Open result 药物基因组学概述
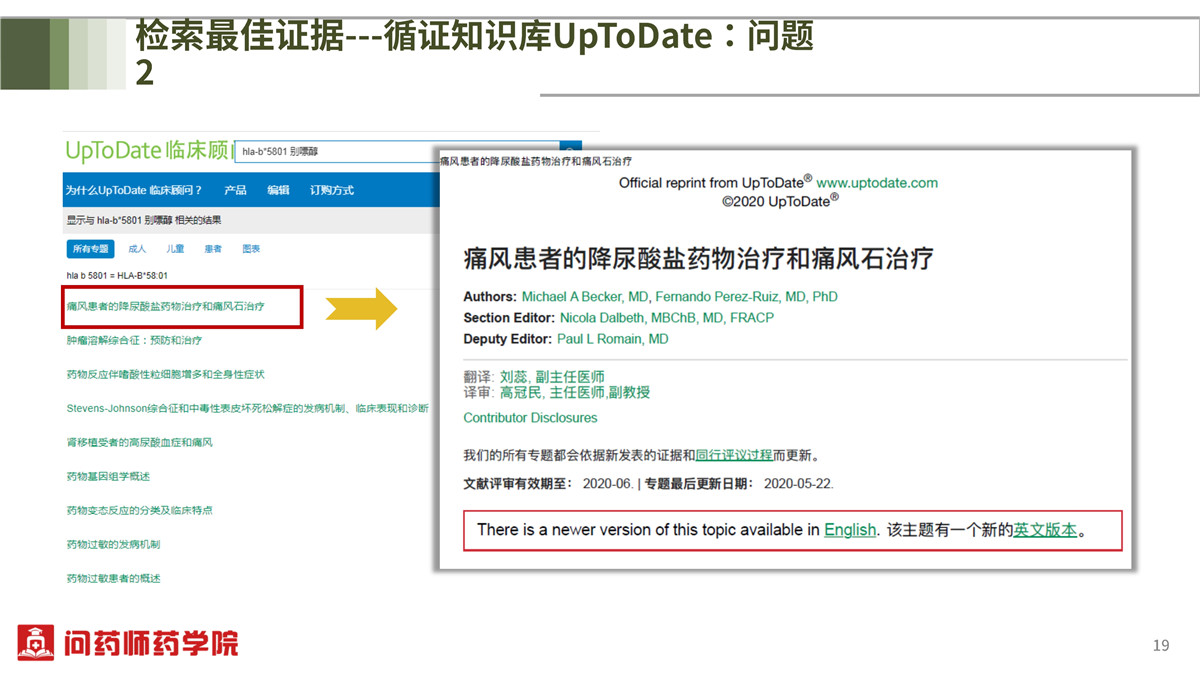The height and width of the screenshot is (675, 1200). pos(108,476)
